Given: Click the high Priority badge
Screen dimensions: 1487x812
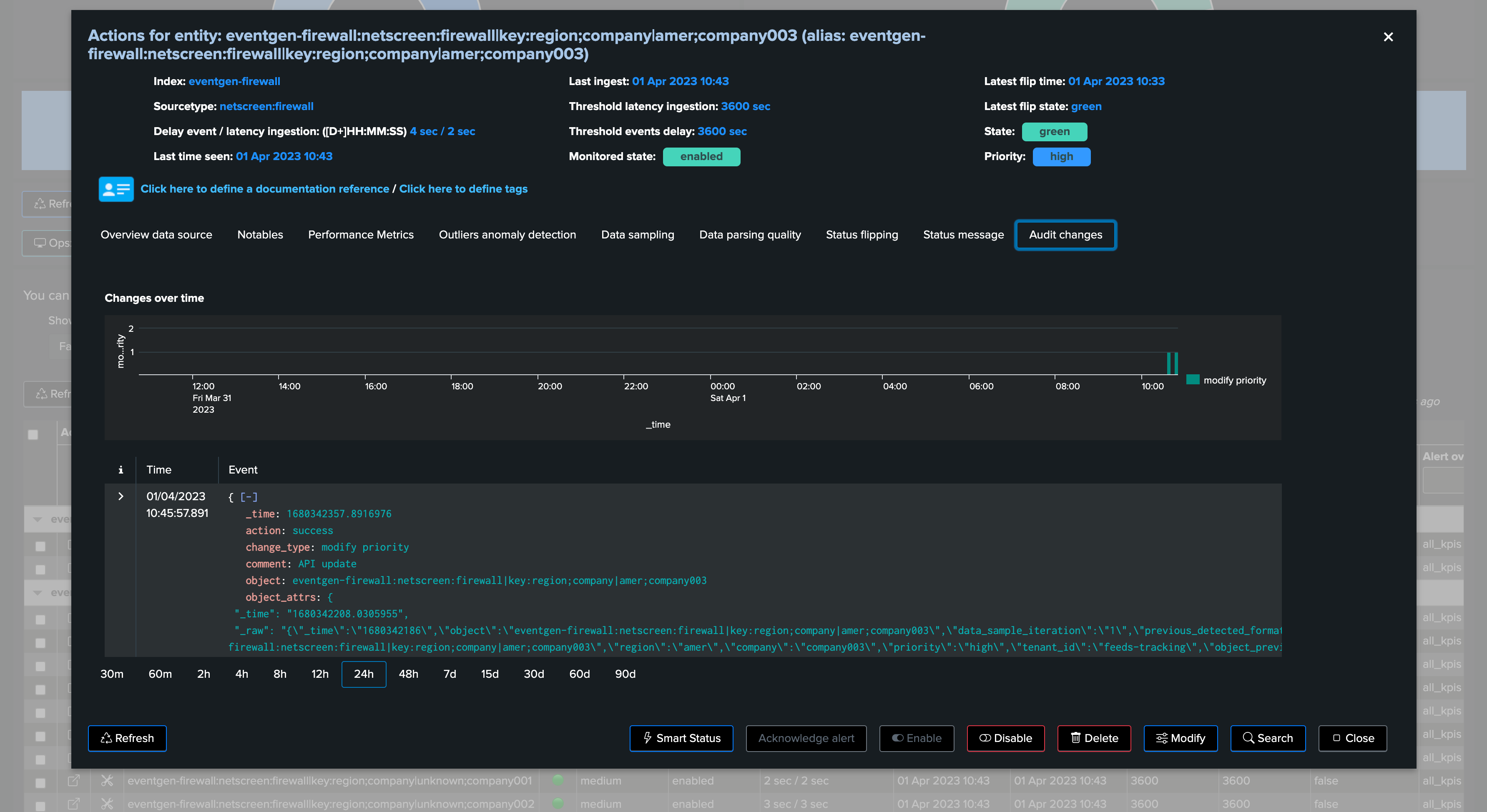Looking at the screenshot, I should pyautogui.click(x=1062, y=156).
